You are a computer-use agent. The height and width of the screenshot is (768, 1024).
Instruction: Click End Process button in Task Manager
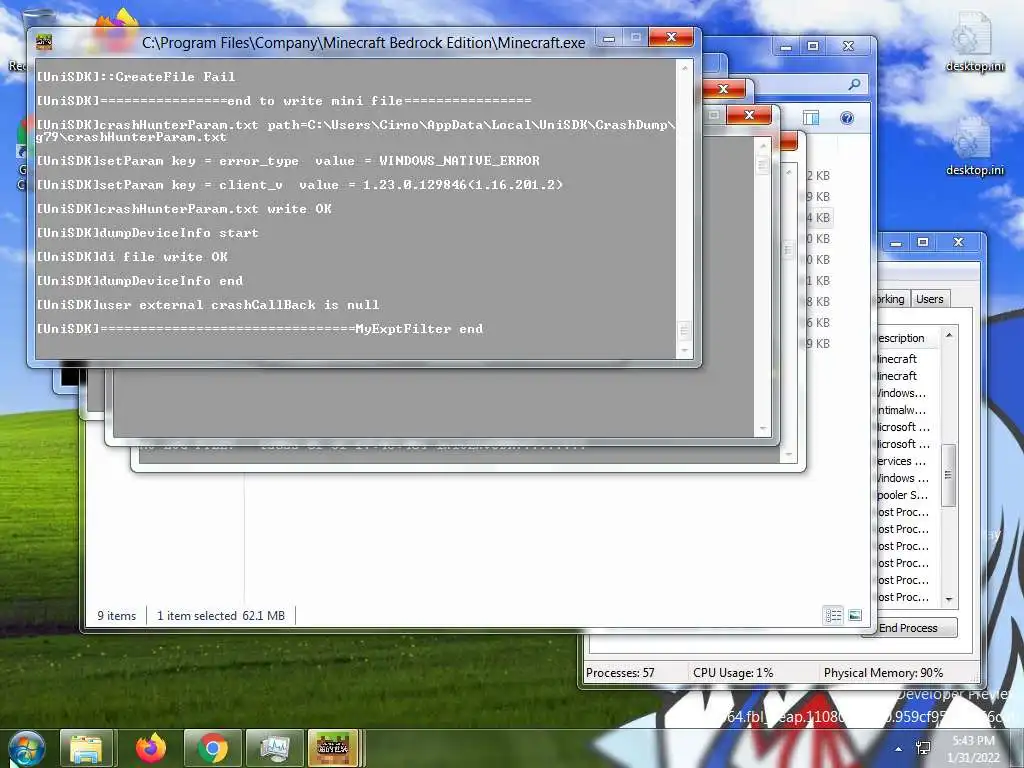(909, 628)
